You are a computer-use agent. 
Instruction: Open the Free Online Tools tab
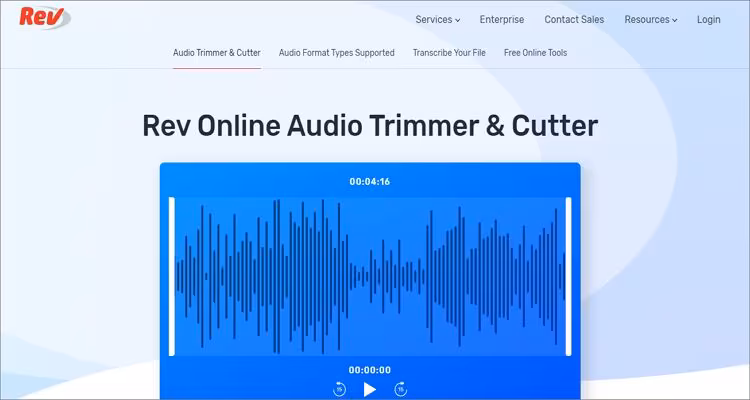[535, 53]
